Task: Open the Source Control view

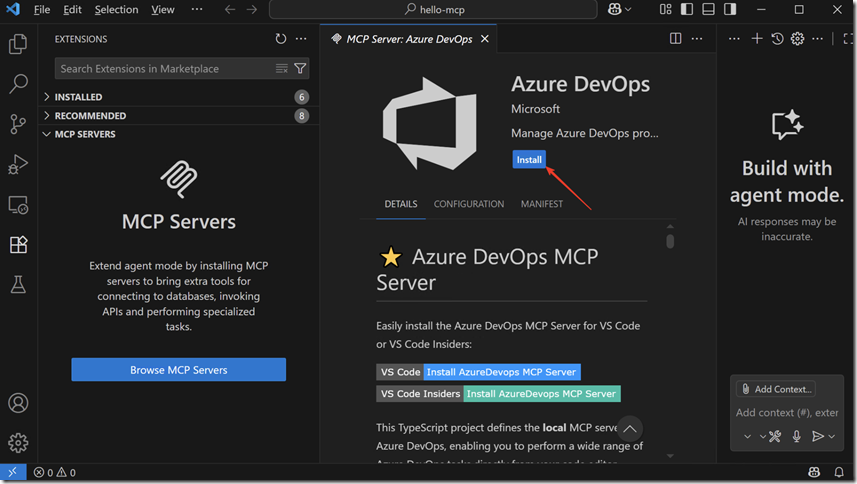Action: [x=18, y=124]
